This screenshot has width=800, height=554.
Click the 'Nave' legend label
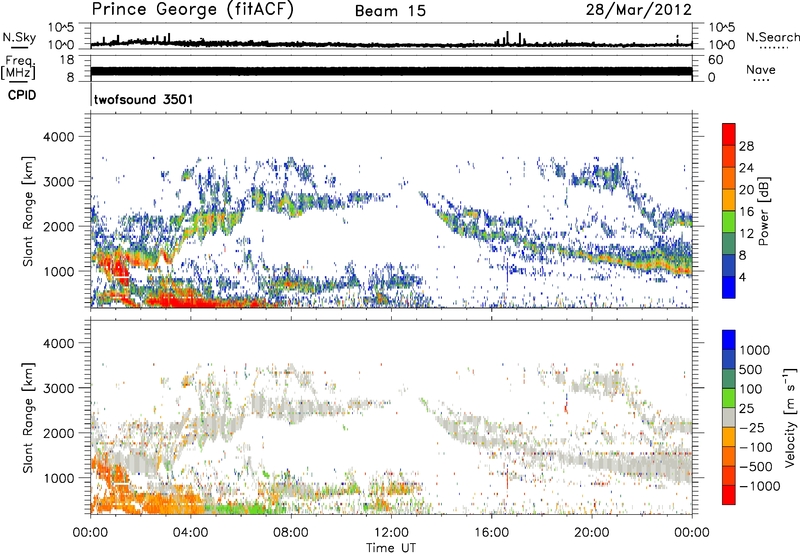coord(761,69)
